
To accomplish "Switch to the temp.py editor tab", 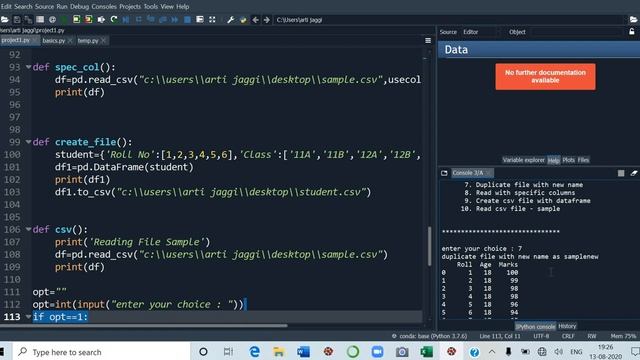I will 88,40.
